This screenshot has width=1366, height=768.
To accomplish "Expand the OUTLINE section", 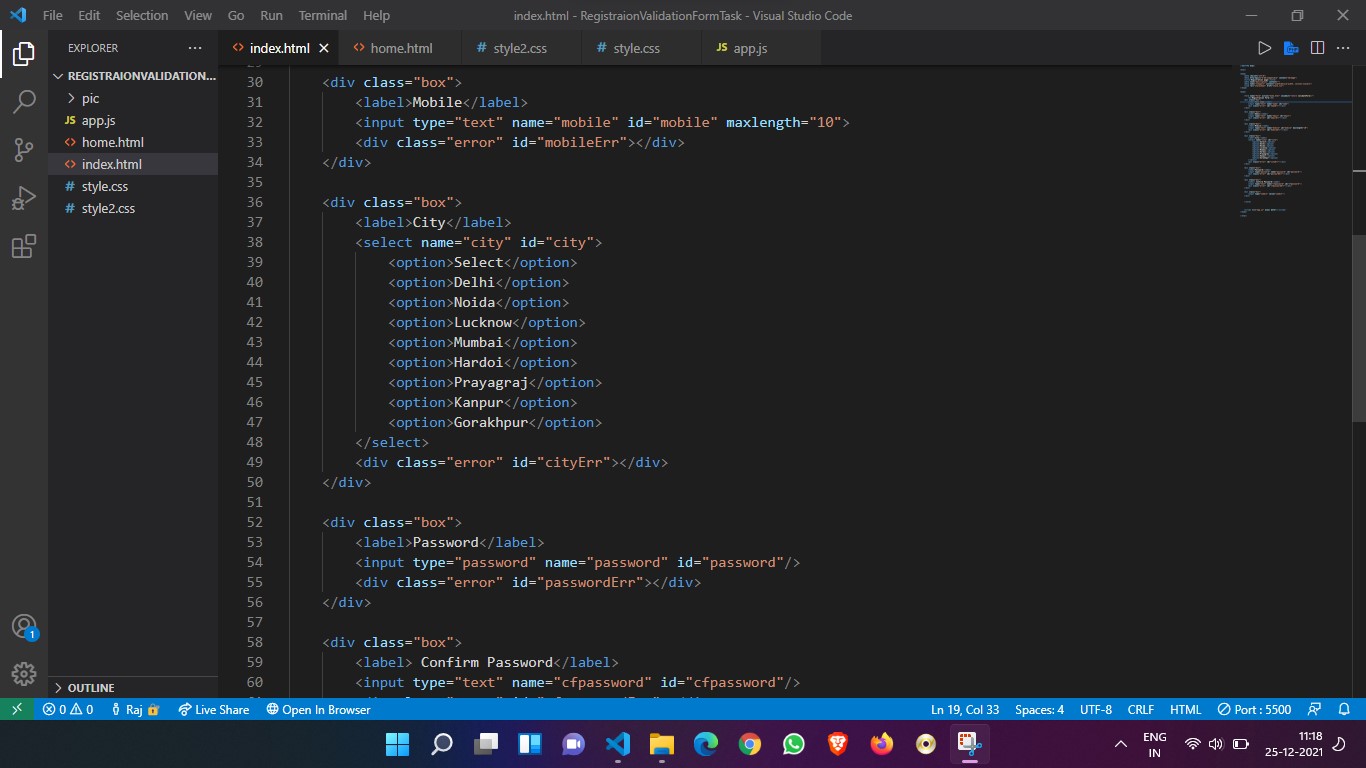I will pyautogui.click(x=133, y=688).
